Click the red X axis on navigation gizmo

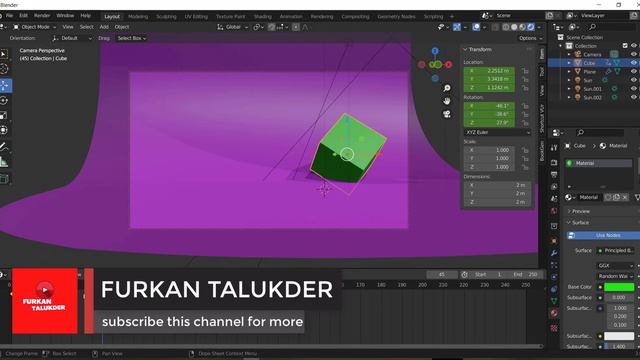click(x=449, y=64)
